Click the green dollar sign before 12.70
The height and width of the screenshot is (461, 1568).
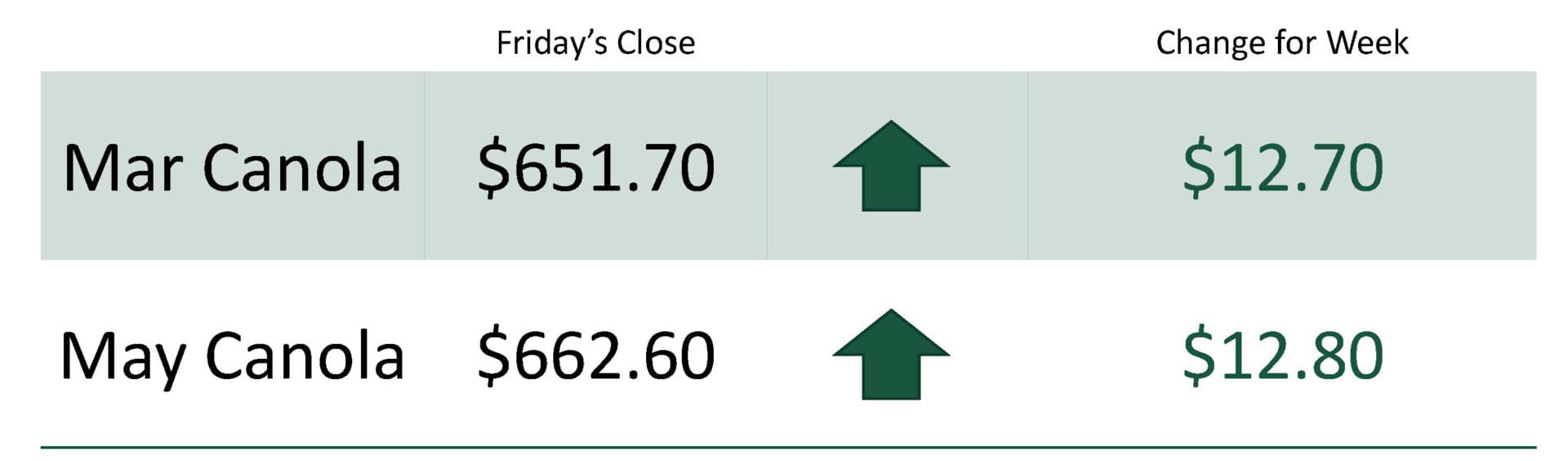[x=1198, y=168]
